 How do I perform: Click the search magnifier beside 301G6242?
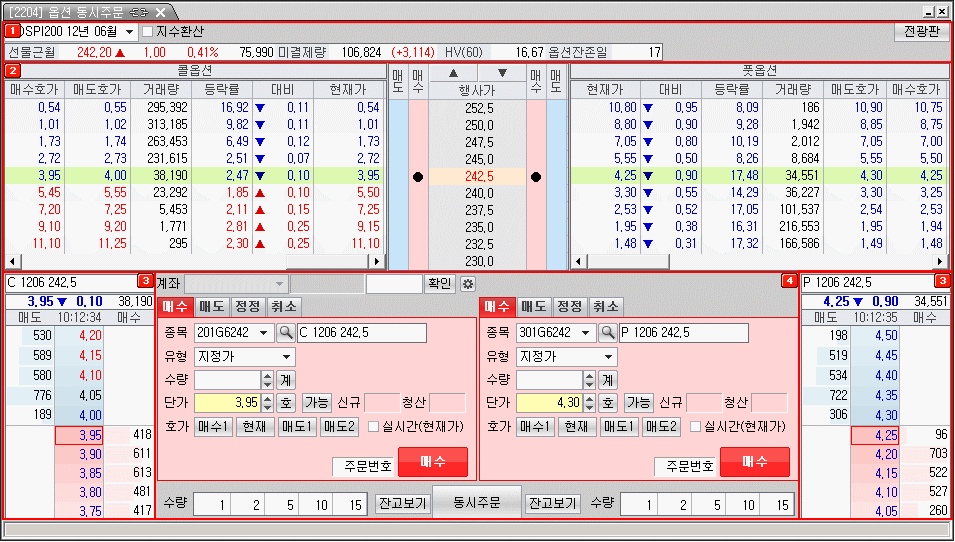click(x=607, y=333)
